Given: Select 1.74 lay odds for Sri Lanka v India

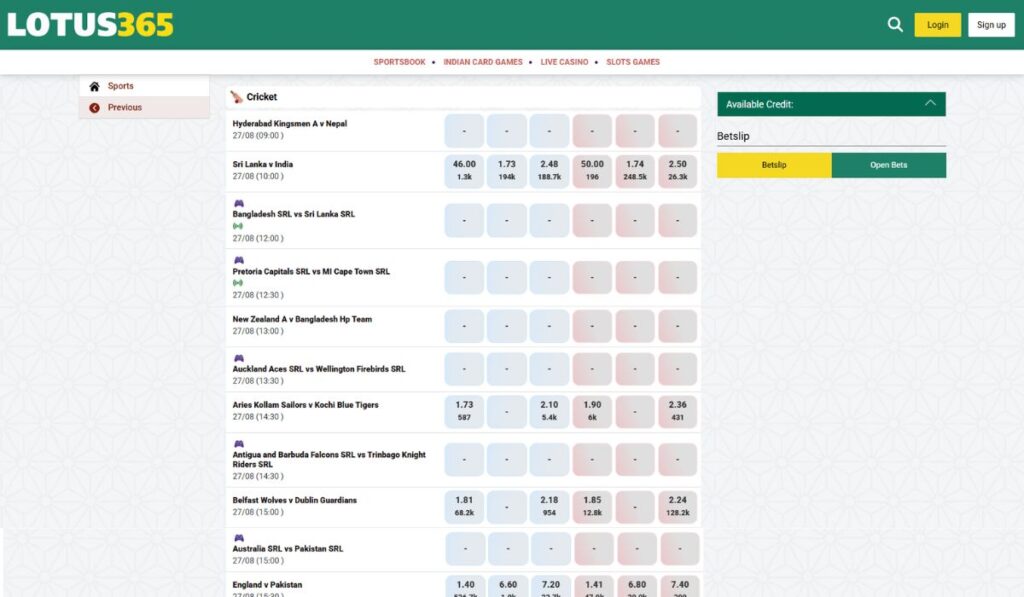Looking at the screenshot, I should click(635, 170).
